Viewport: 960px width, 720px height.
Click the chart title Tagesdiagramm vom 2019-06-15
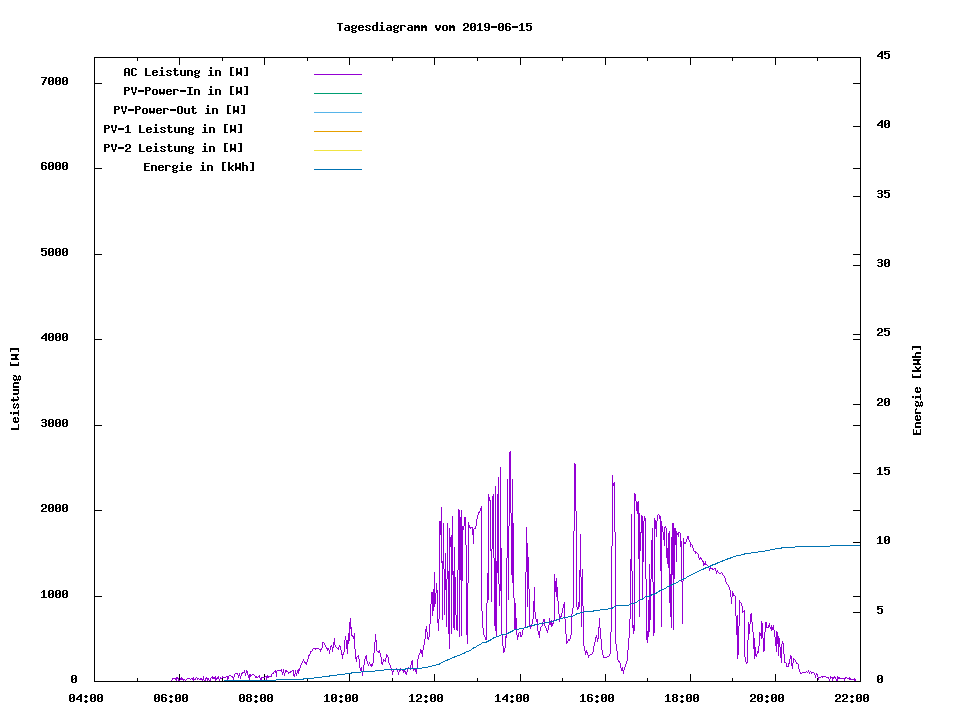click(x=434, y=27)
